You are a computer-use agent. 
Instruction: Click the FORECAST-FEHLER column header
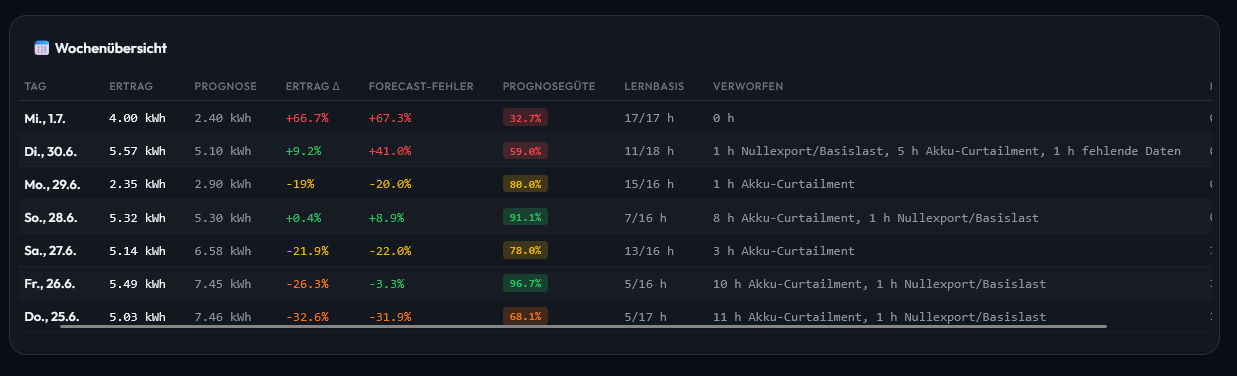coord(421,86)
